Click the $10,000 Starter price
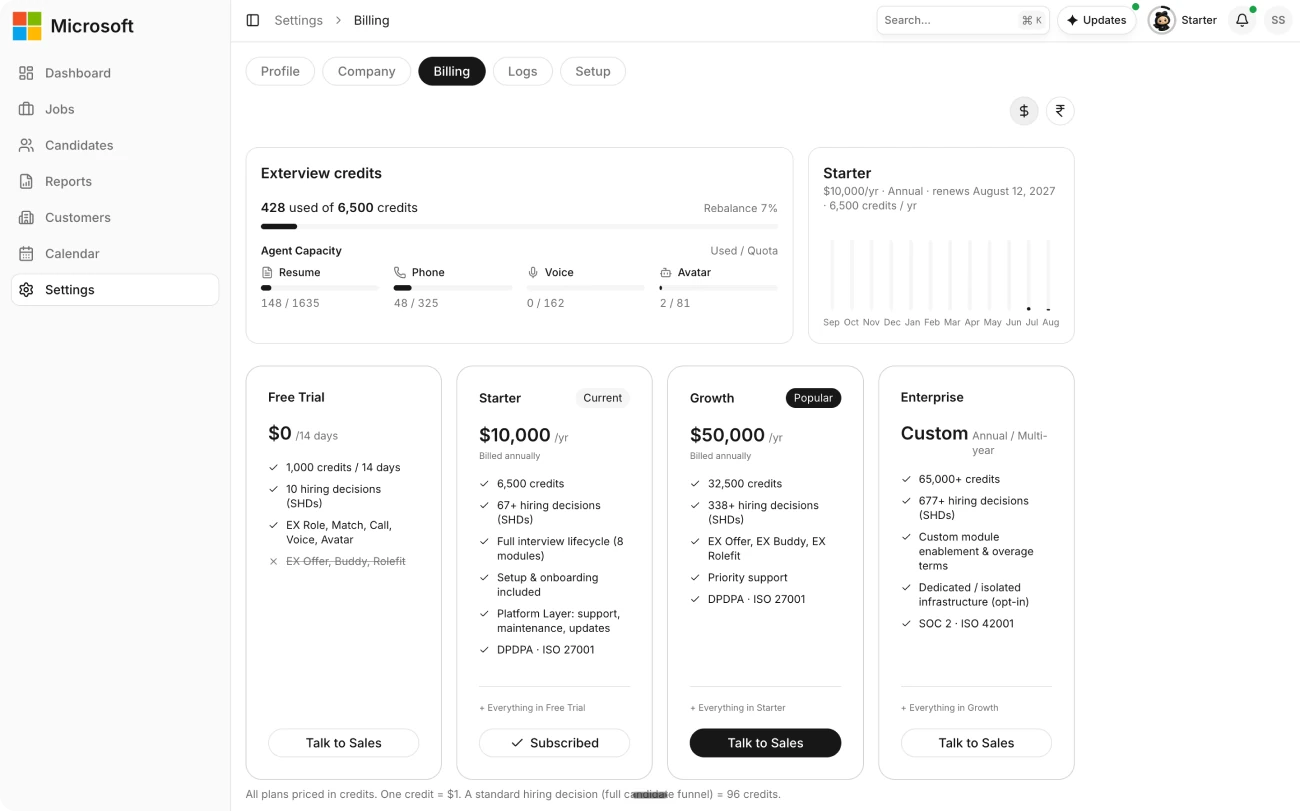The width and height of the screenshot is (1300, 811). (x=515, y=435)
